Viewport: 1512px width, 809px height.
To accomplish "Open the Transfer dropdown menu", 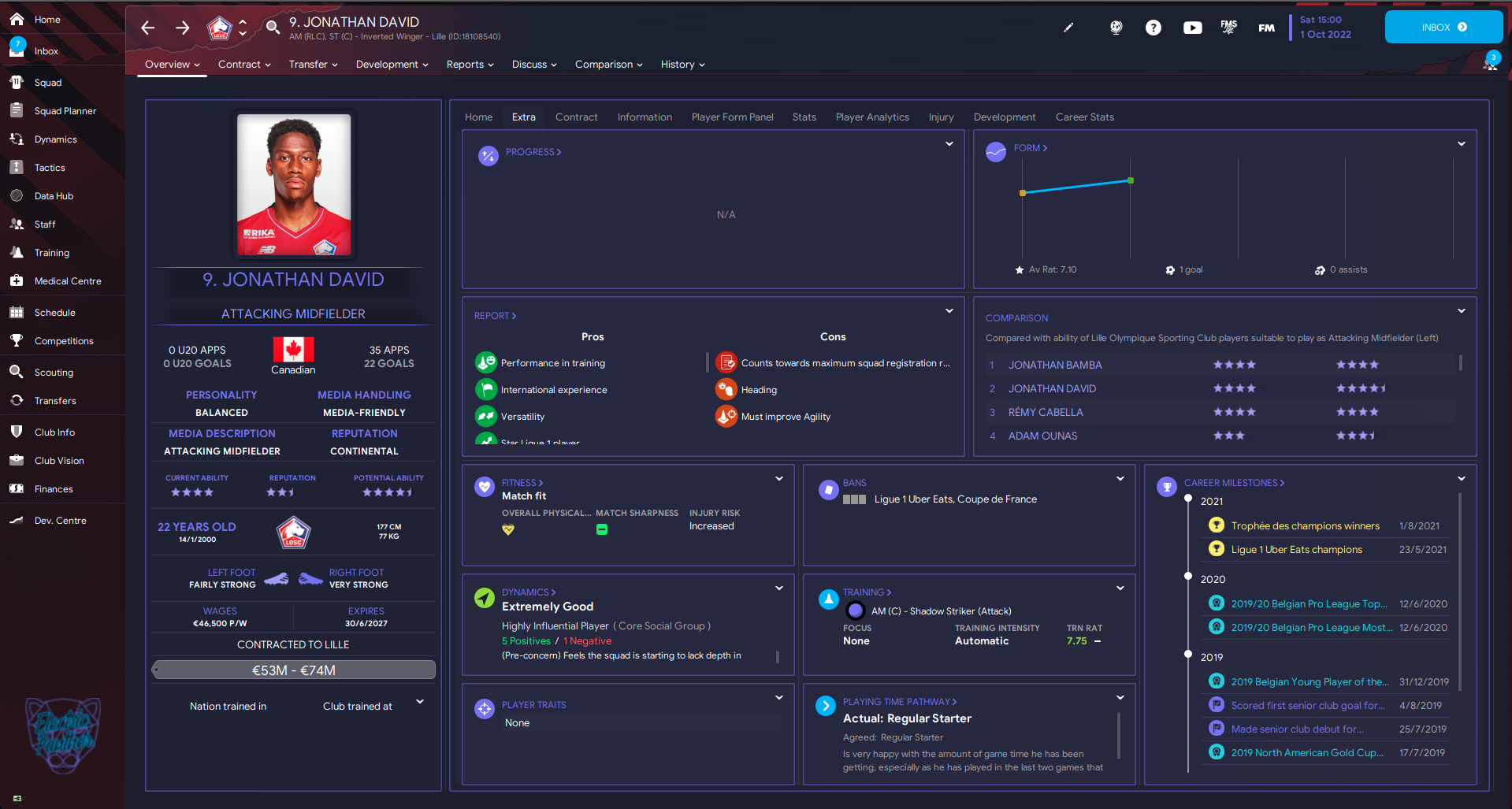I will click(313, 65).
